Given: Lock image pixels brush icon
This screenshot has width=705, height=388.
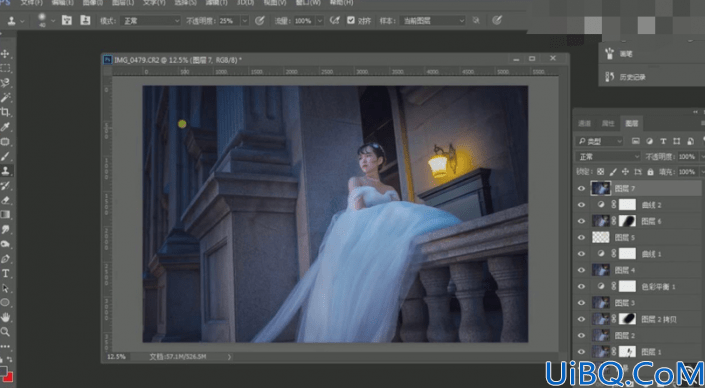Looking at the screenshot, I should click(613, 172).
